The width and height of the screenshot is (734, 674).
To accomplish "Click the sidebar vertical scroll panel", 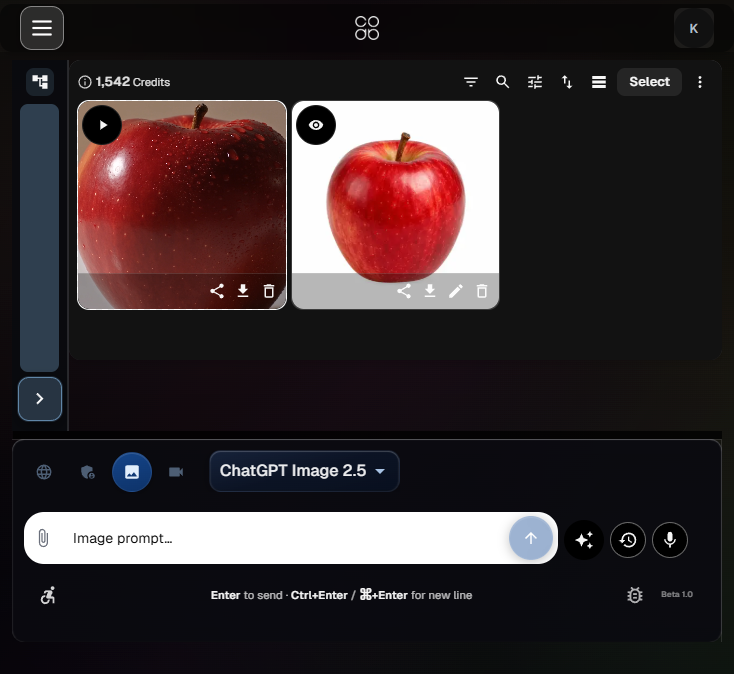I will click(x=39, y=238).
